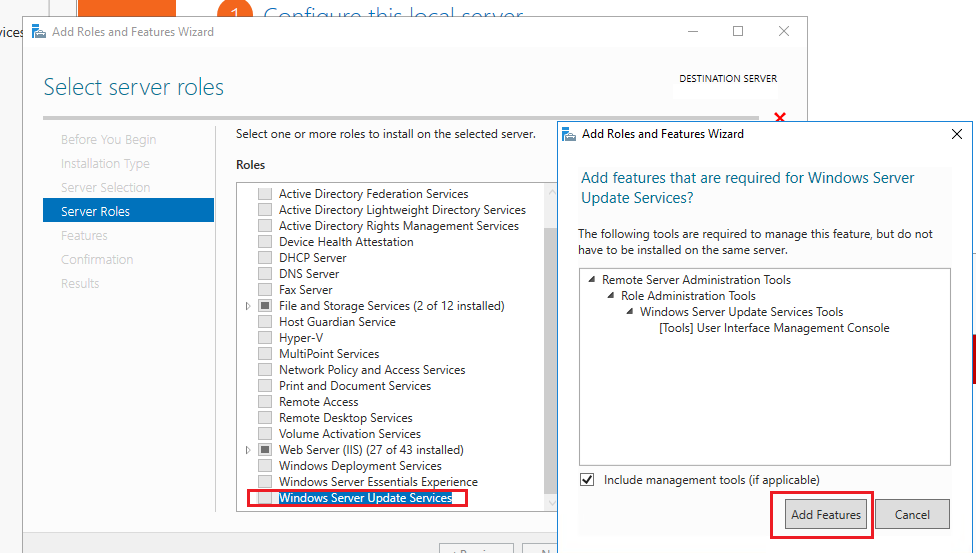The height and width of the screenshot is (553, 976).
Task: Check DHCP Server role
Action: point(265,258)
